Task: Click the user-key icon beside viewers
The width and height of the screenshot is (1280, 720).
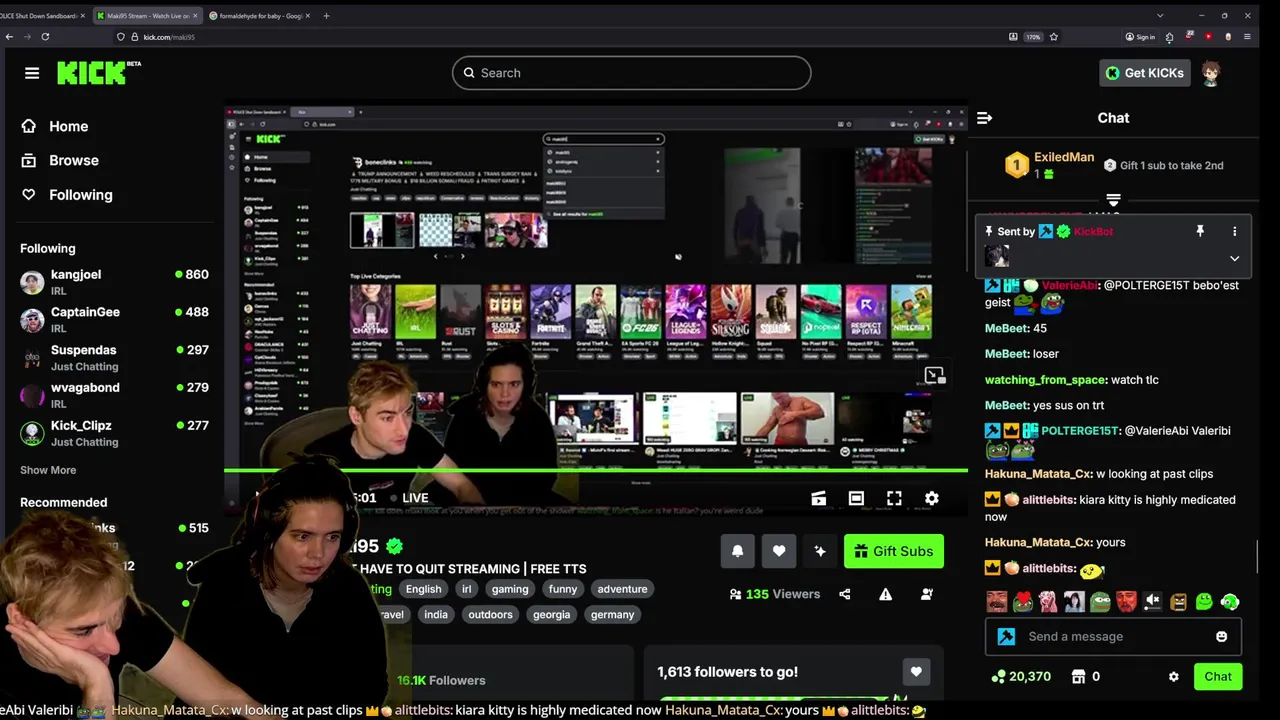Action: [926, 594]
